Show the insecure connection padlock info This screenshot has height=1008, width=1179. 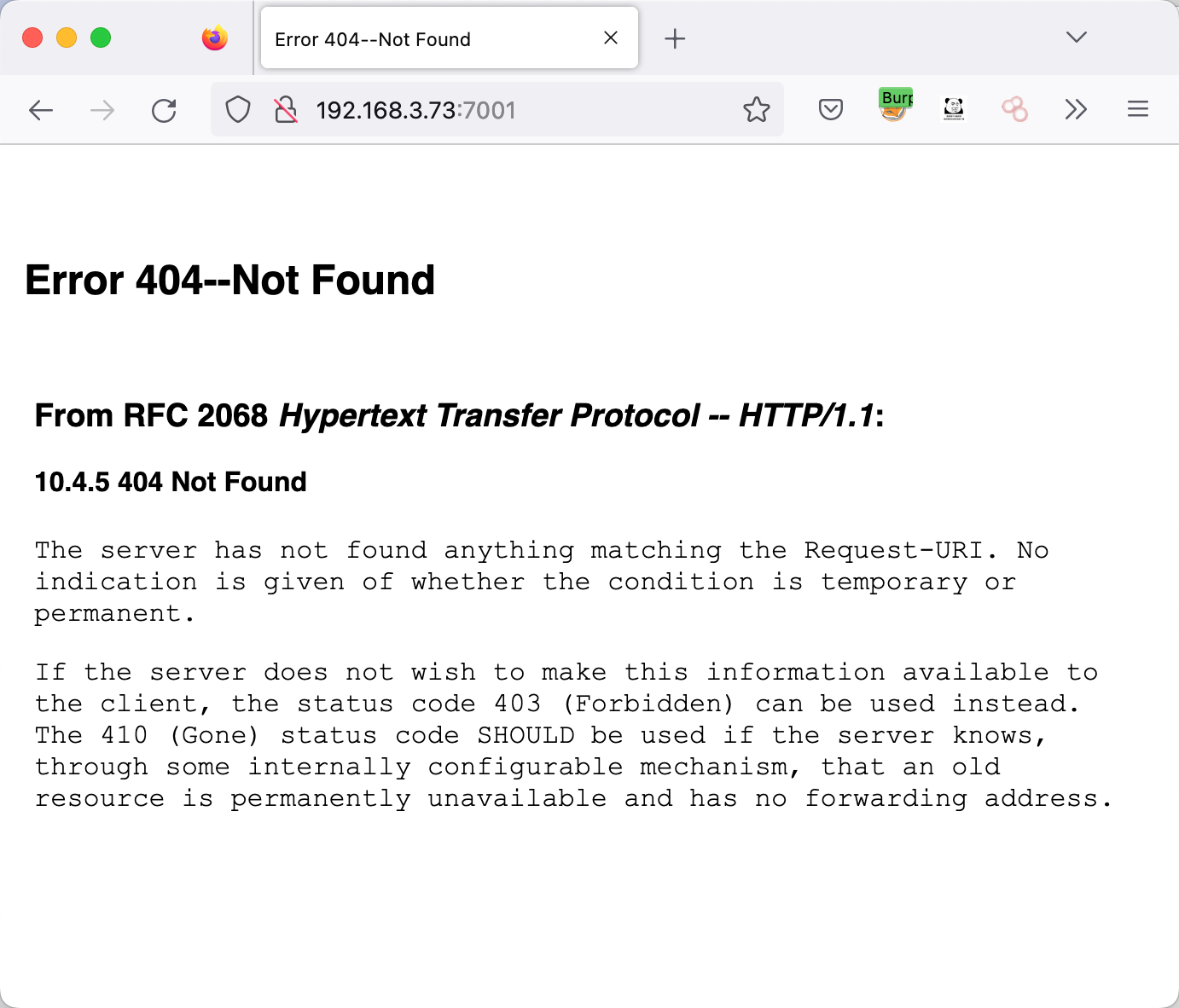(286, 110)
